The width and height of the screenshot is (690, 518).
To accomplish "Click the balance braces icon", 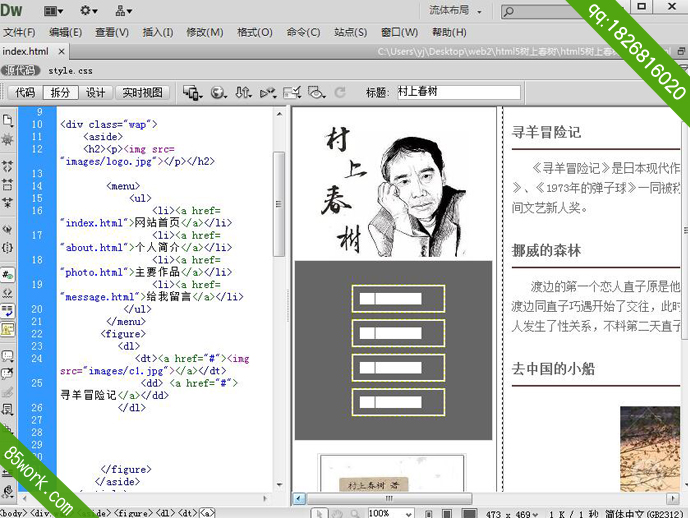I will pos(7,248).
